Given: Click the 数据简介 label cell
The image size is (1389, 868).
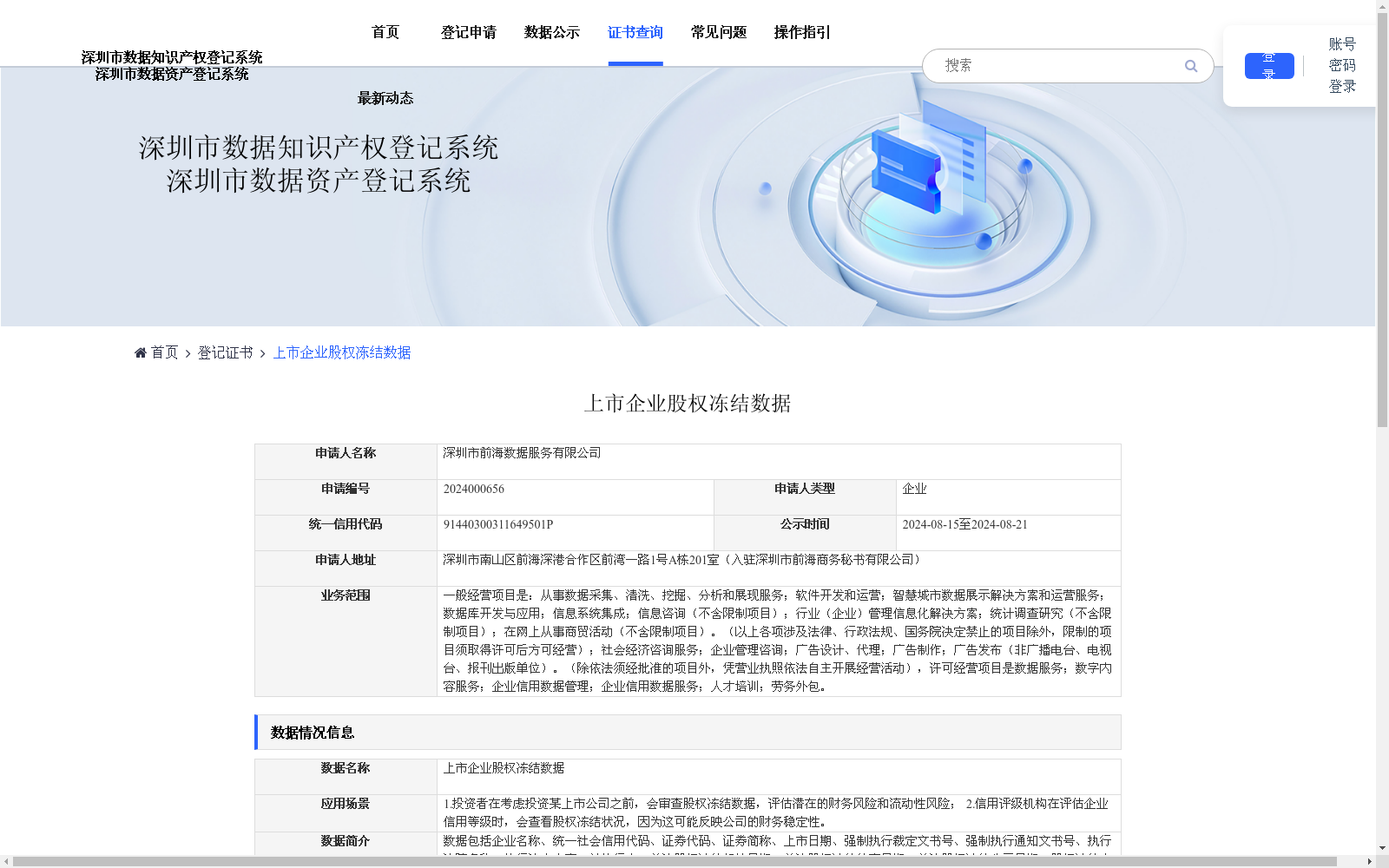Looking at the screenshot, I should click(x=346, y=844).
